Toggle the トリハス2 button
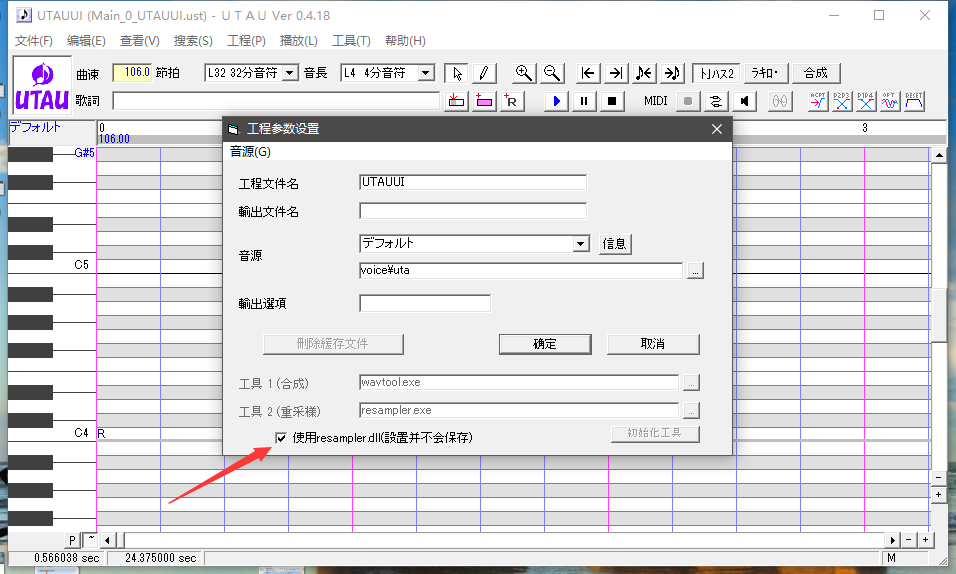This screenshot has height=574, width=956. [716, 73]
